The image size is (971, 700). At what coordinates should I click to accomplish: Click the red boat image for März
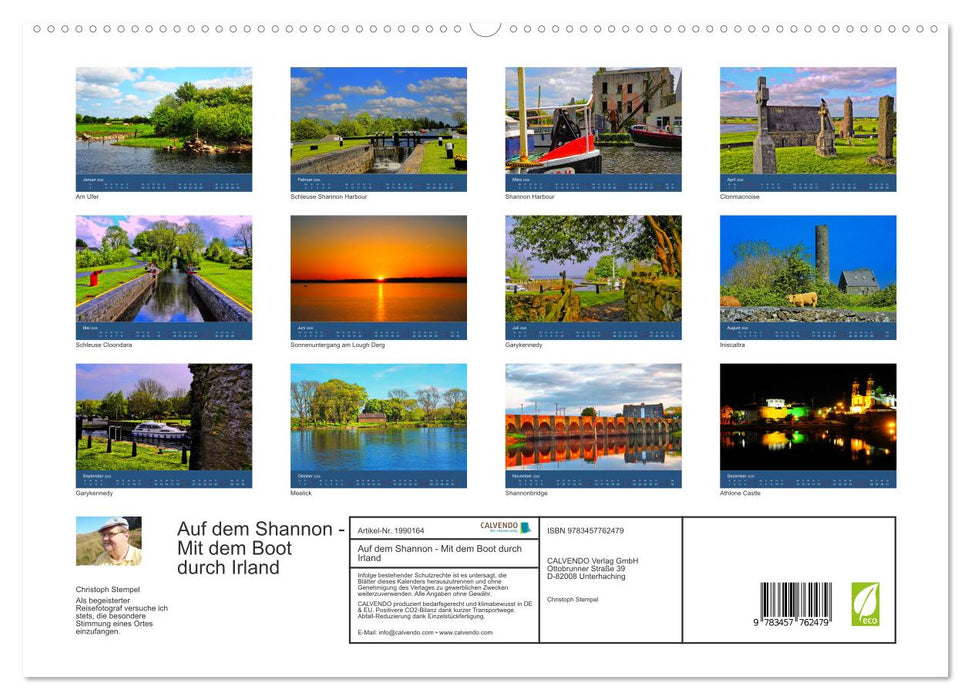point(593,127)
